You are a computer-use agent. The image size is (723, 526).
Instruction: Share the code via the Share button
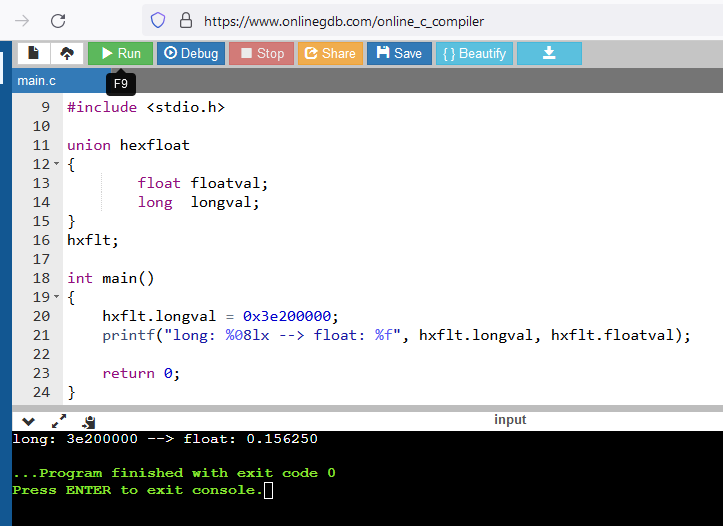(x=331, y=53)
